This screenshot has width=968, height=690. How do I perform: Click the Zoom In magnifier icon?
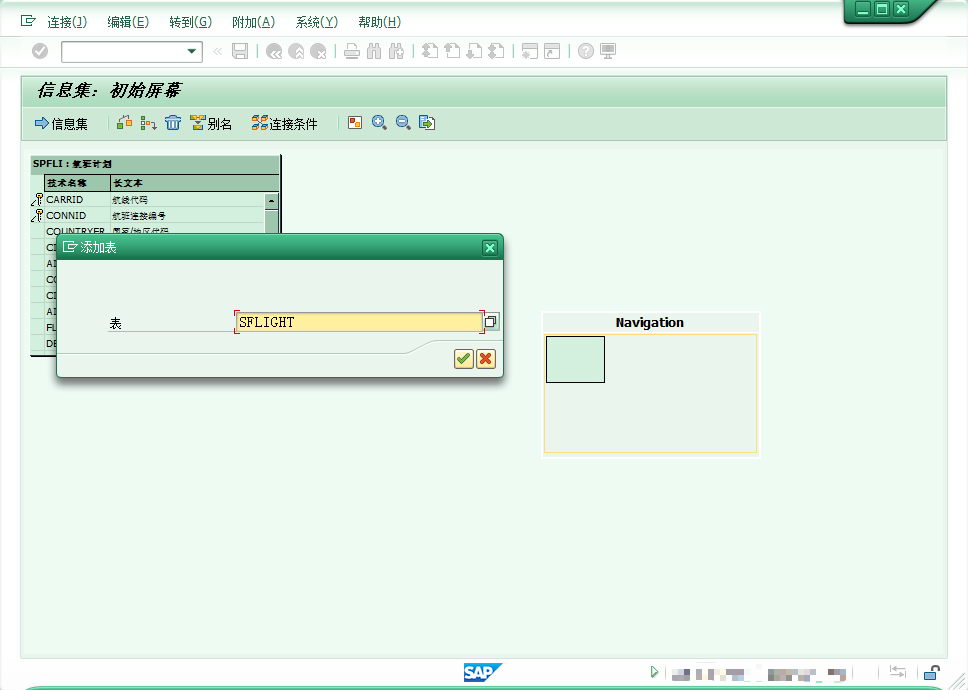pos(379,123)
